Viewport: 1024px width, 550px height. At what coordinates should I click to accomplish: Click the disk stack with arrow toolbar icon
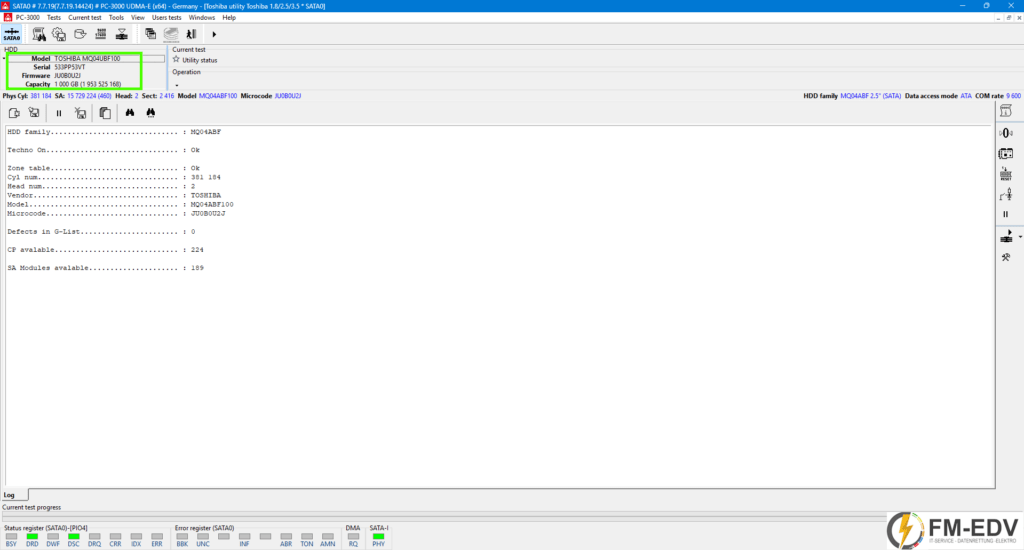point(121,34)
